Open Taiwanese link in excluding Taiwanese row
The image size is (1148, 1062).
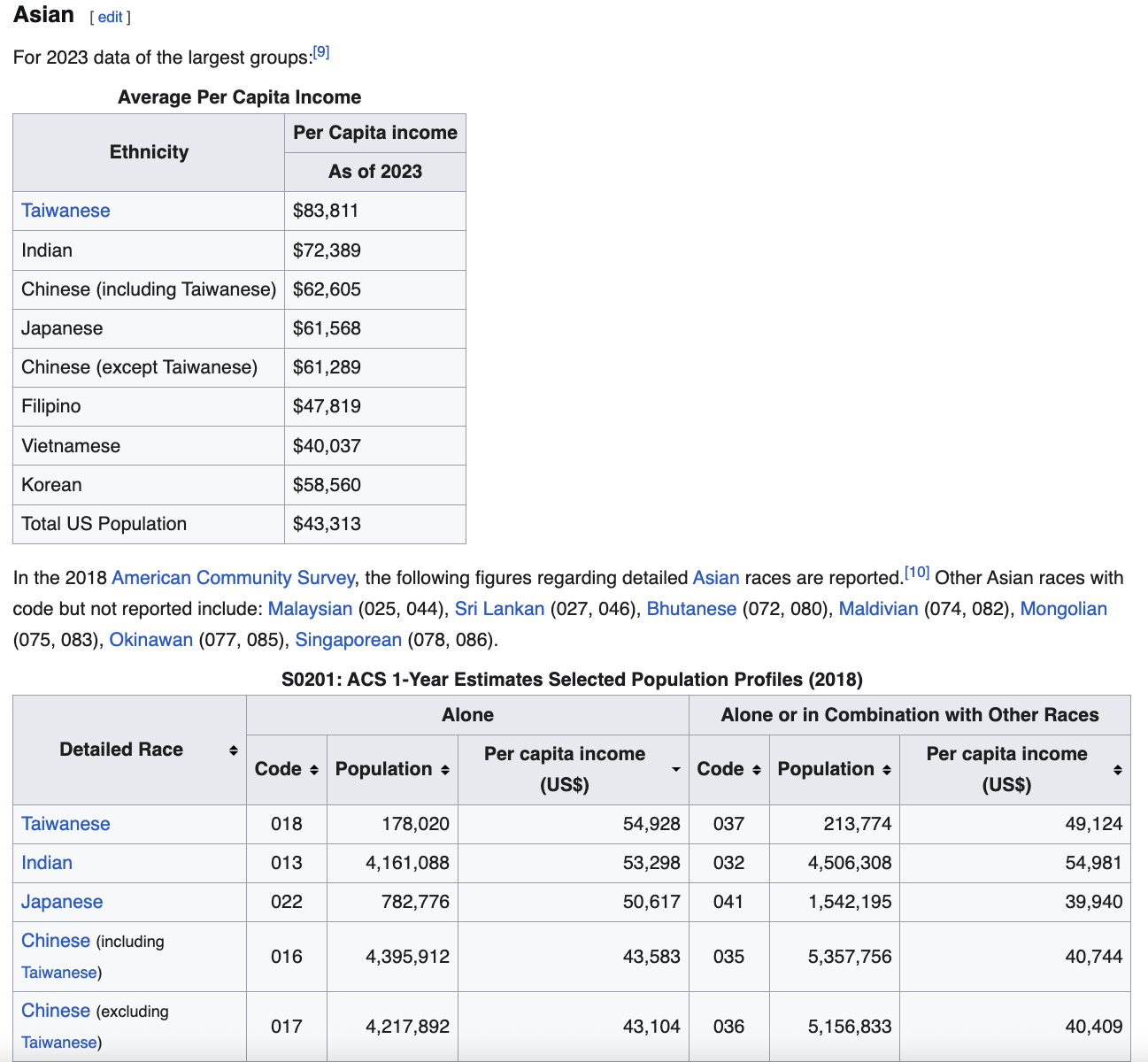pos(58,1043)
